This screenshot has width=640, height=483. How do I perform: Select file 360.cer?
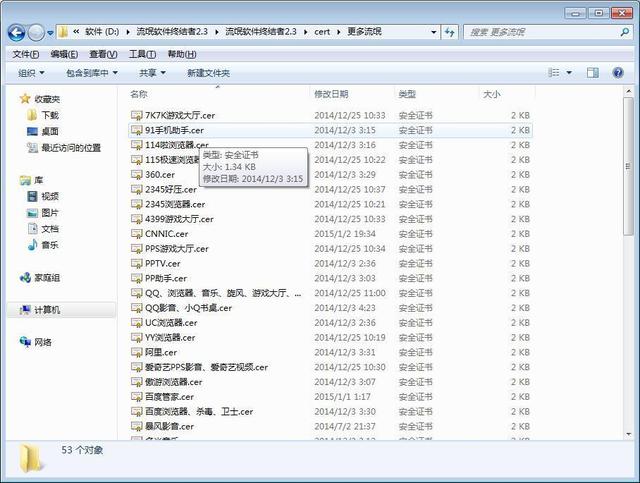(x=331, y=175)
